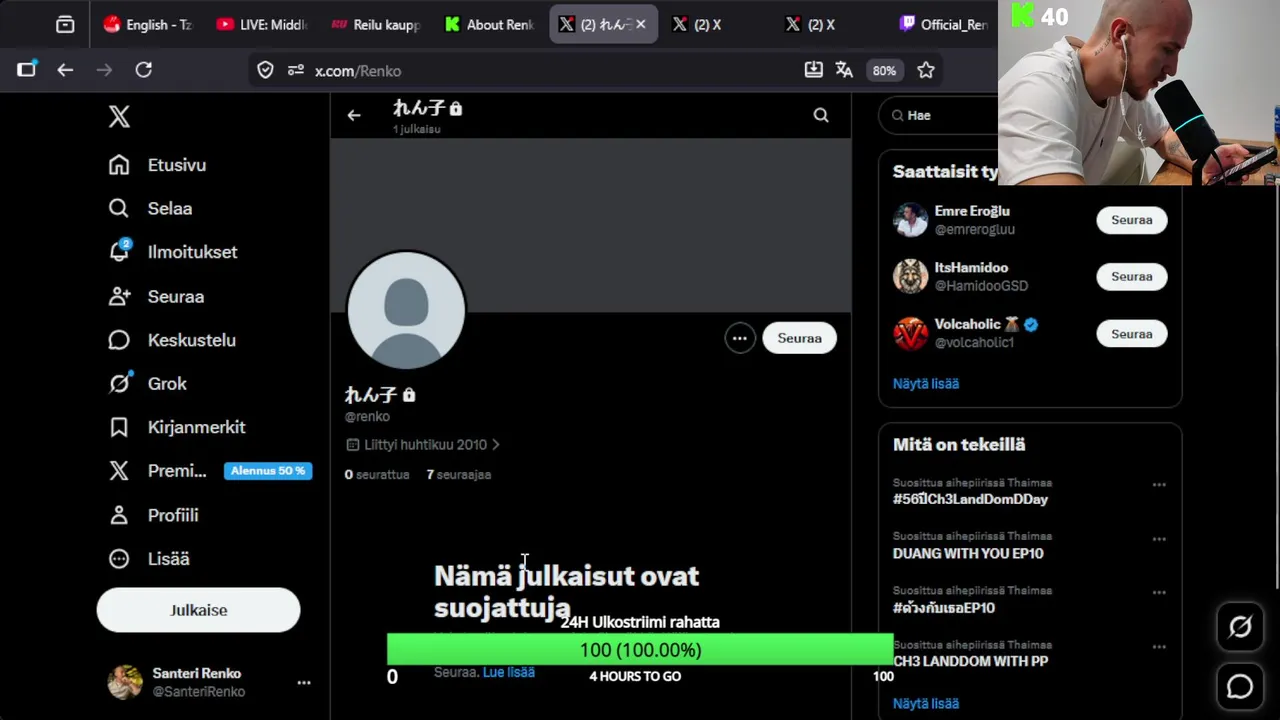Follow ItsHamidoo
The width and height of the screenshot is (1280, 720).
point(1132,277)
